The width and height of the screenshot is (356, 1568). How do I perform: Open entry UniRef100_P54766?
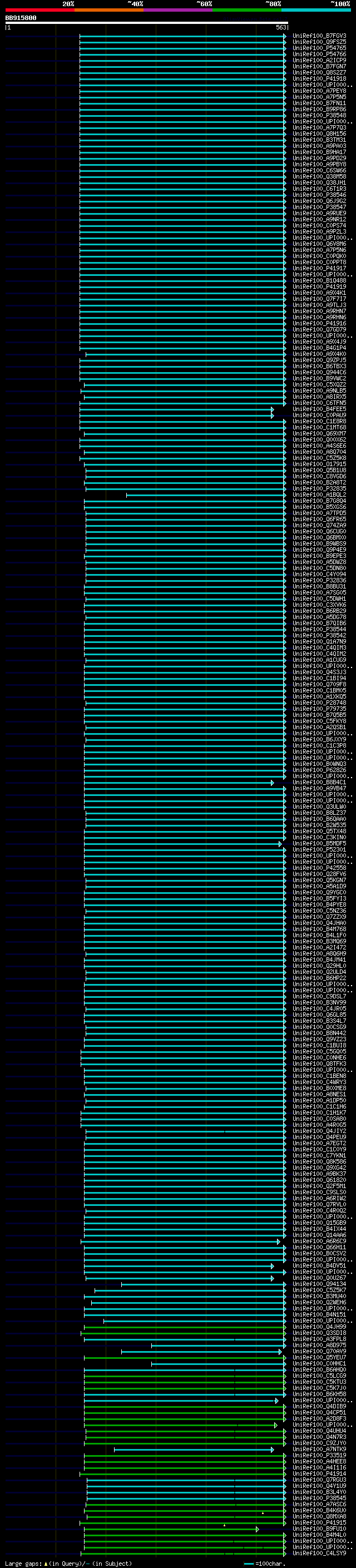[x=319, y=54]
